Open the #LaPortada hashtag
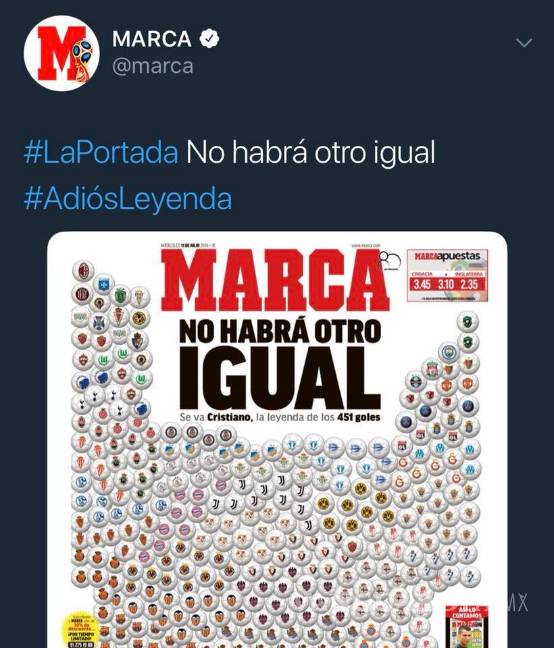Image resolution: width=554 pixels, height=648 pixels. [101, 152]
